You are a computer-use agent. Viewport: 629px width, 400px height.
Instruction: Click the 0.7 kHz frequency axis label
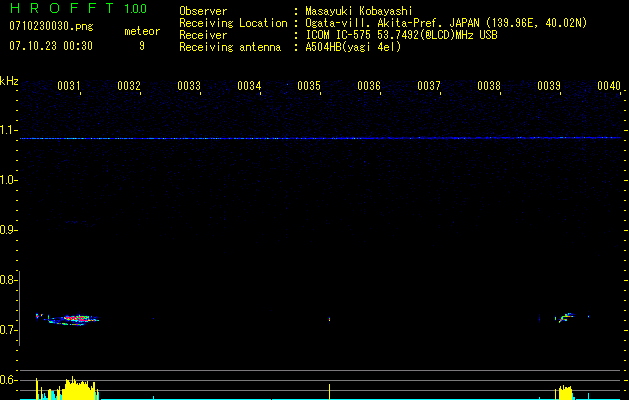[8, 330]
